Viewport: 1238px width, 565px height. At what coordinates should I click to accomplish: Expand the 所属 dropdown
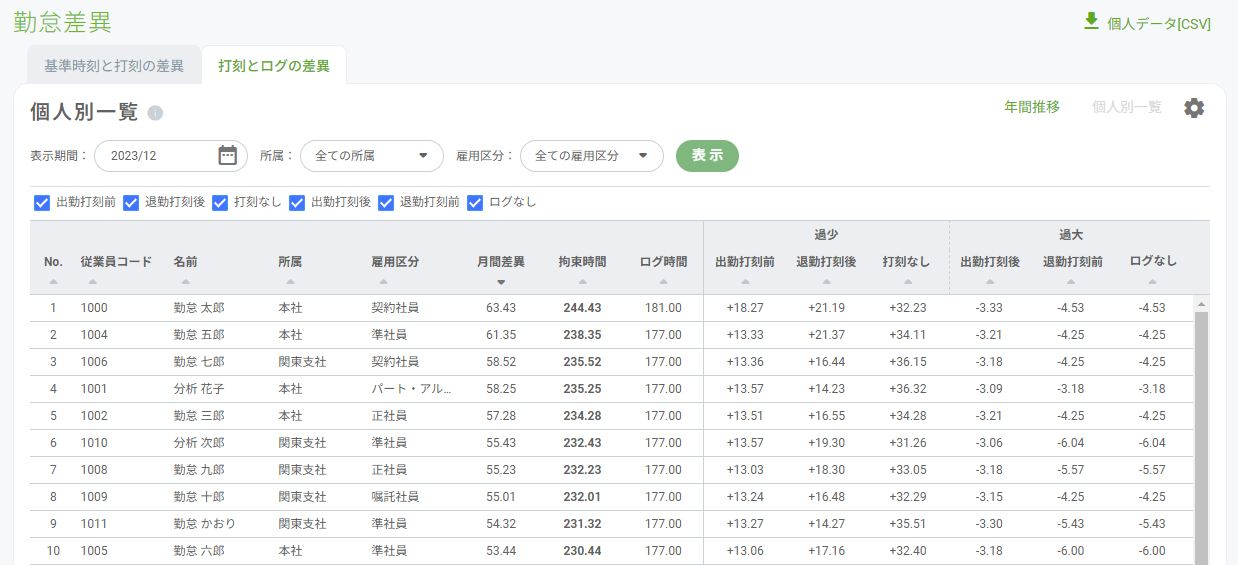(371, 156)
